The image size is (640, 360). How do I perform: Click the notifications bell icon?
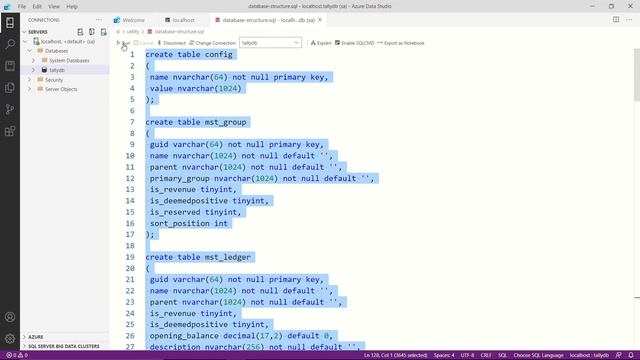(x=631, y=355)
